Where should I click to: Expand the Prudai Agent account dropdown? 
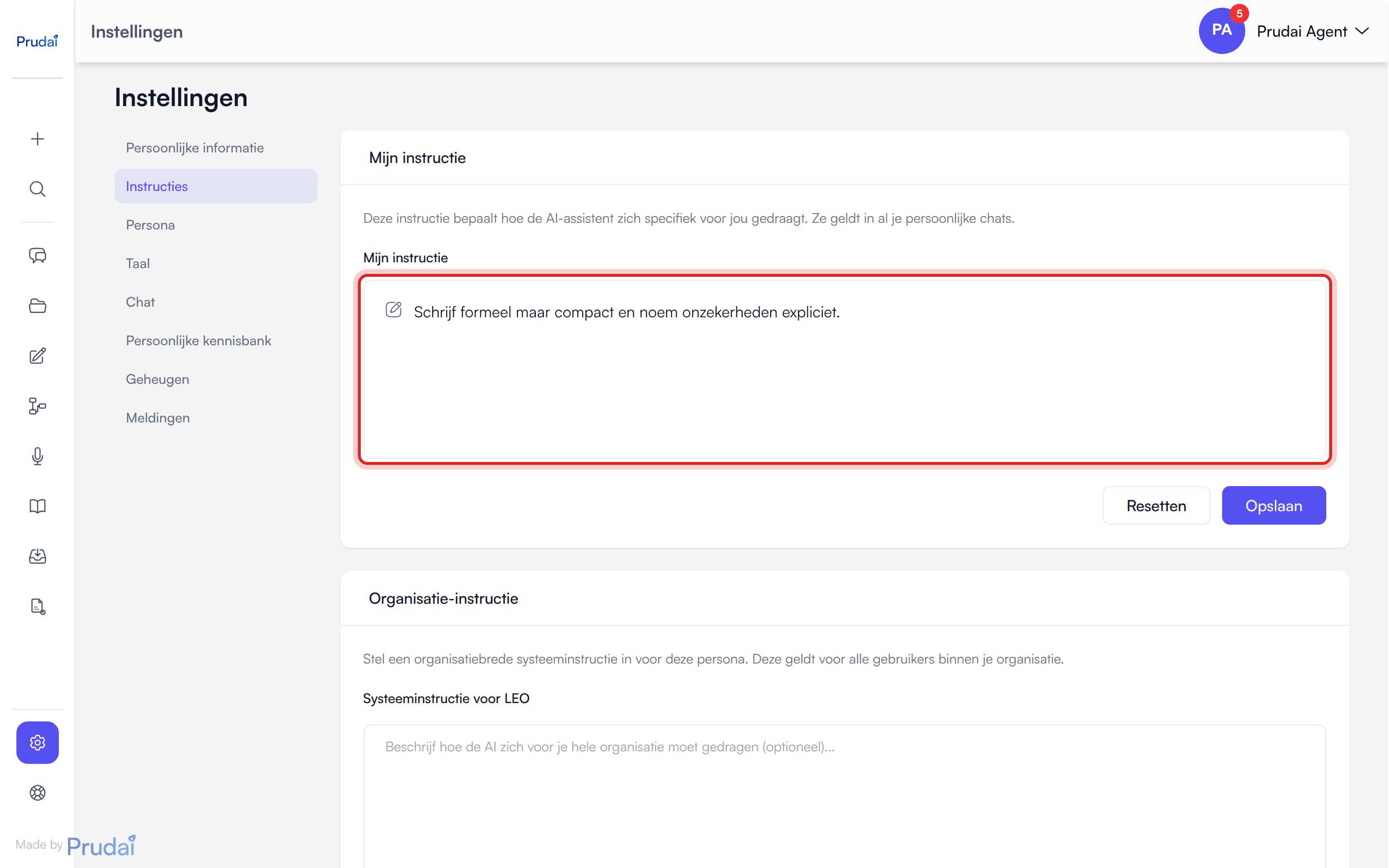tap(1313, 31)
